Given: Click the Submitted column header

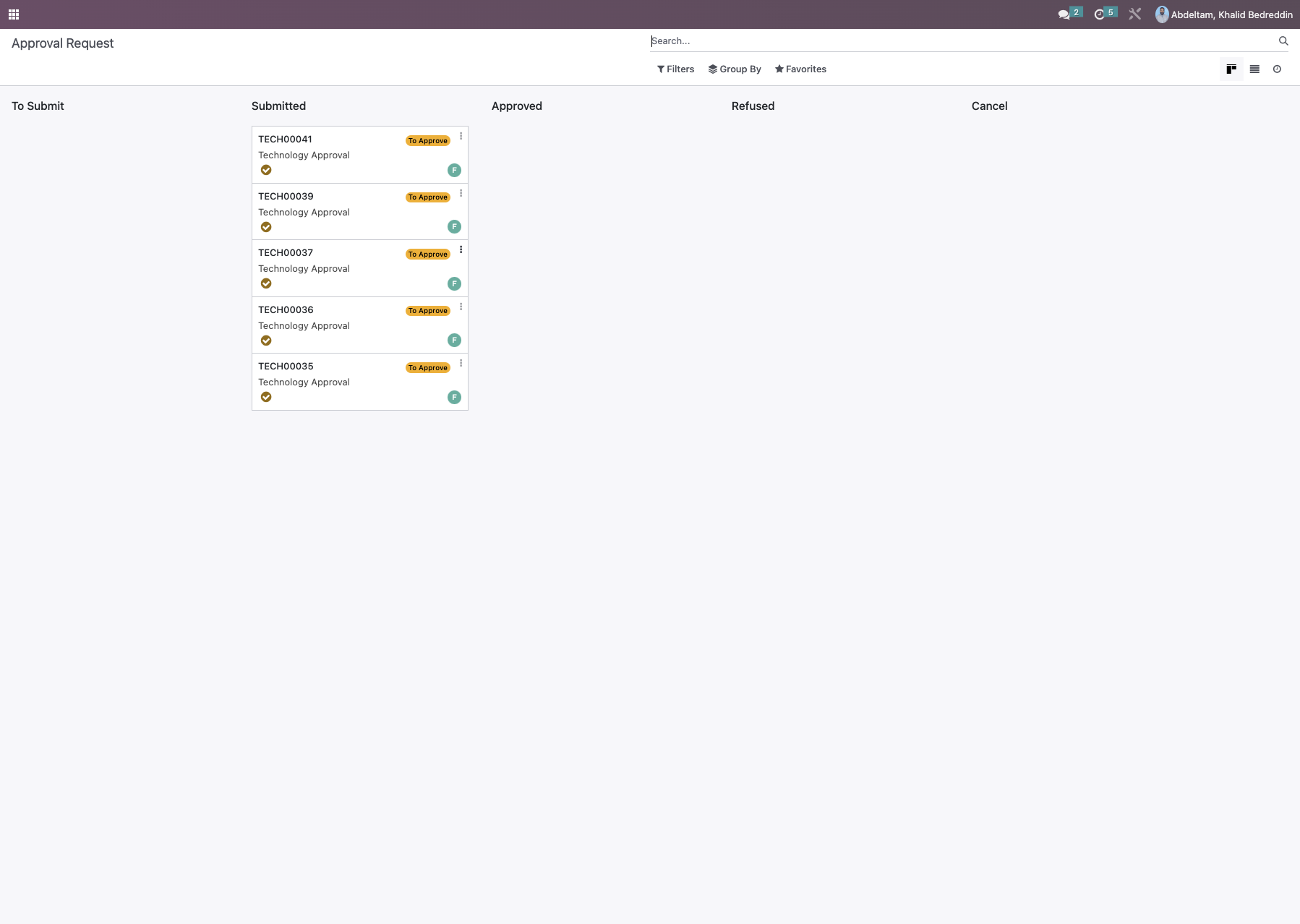Looking at the screenshot, I should coord(278,106).
